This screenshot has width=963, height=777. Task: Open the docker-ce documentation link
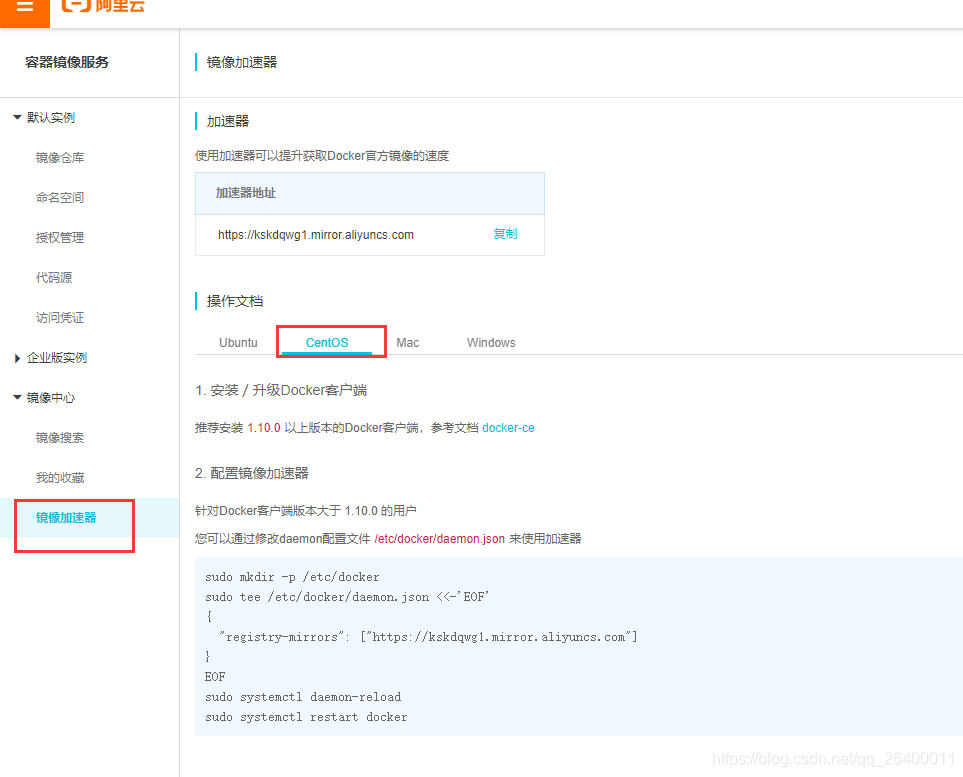pyautogui.click(x=509, y=428)
